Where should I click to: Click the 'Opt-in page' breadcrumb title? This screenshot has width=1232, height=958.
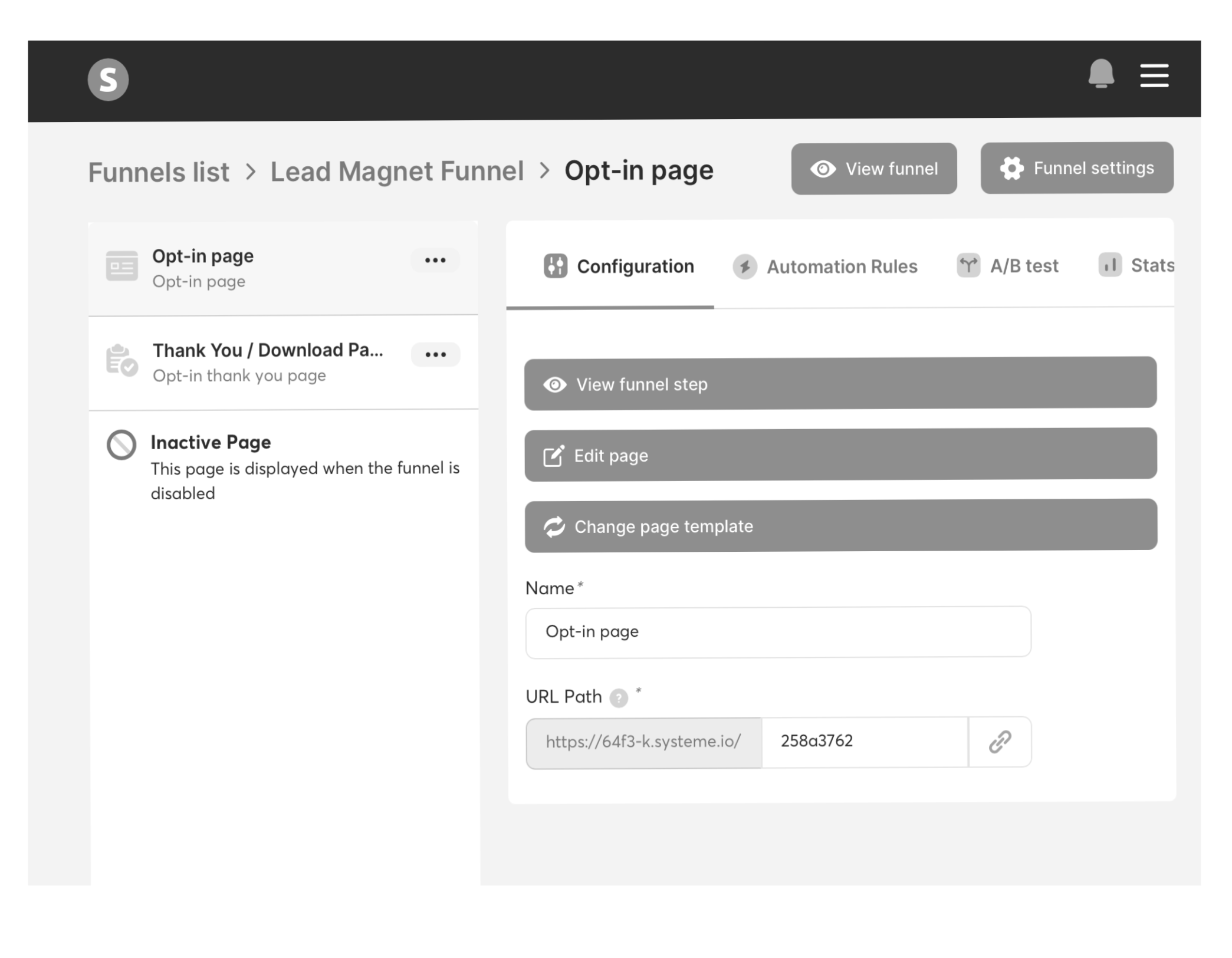(x=639, y=170)
